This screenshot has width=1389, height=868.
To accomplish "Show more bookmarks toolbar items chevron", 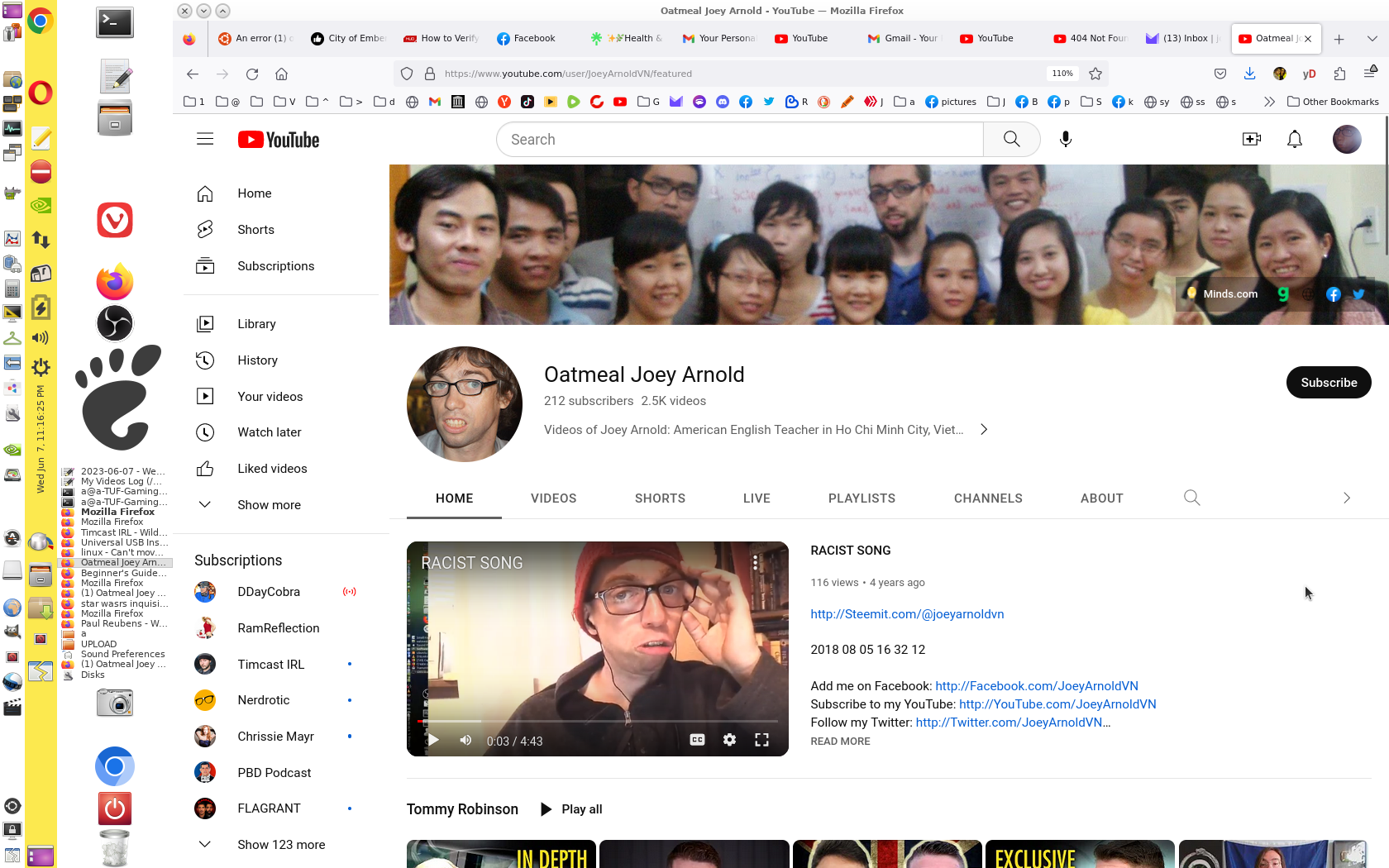I will 1269,102.
